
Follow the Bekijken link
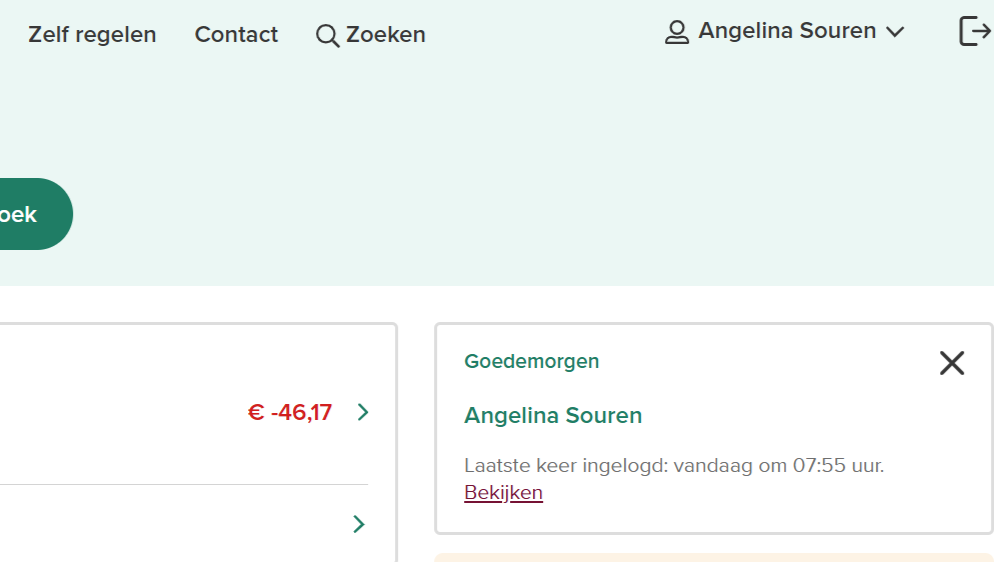pyautogui.click(x=503, y=493)
